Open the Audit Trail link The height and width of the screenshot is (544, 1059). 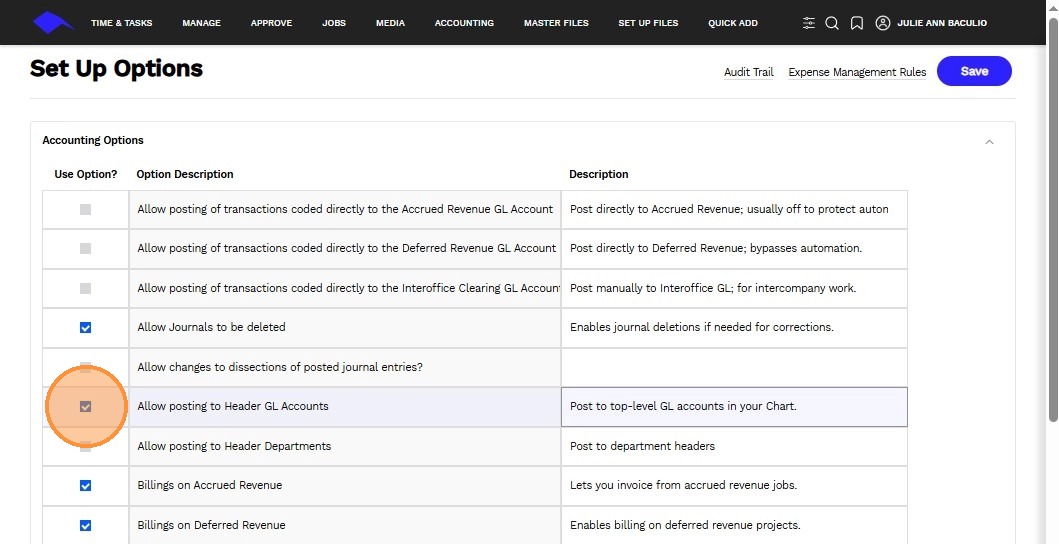pyautogui.click(x=749, y=72)
